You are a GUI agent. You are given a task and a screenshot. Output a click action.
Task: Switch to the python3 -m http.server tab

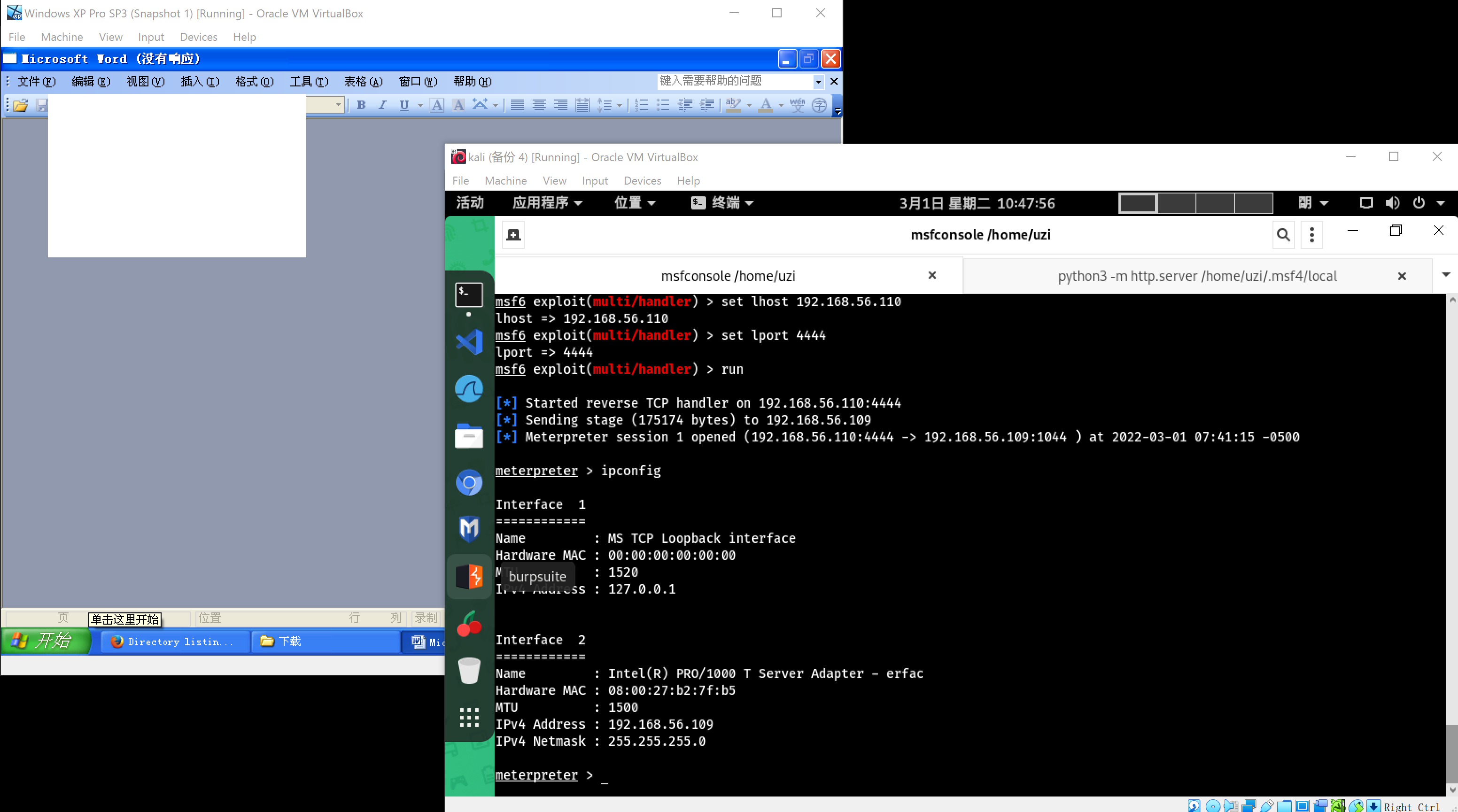pos(1198,276)
